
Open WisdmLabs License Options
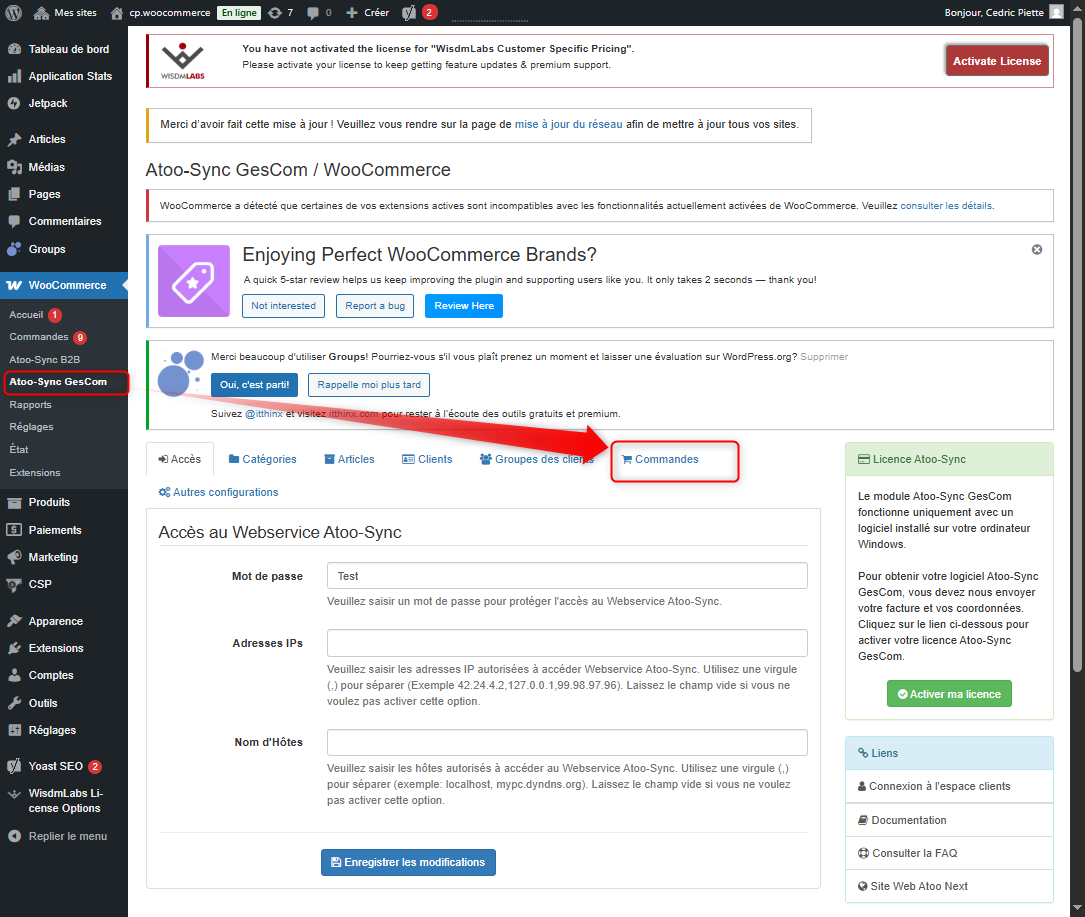tap(64, 801)
